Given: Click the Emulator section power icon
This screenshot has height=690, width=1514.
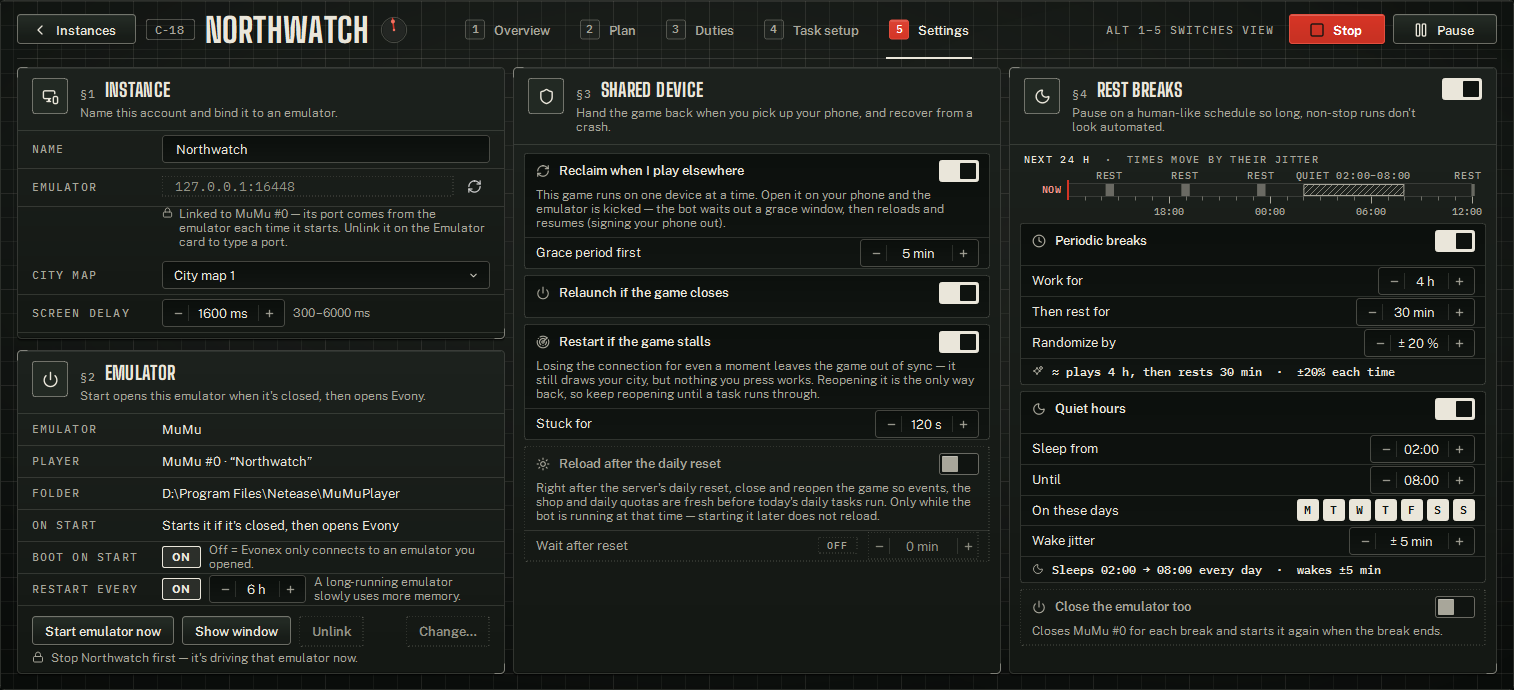Looking at the screenshot, I should point(50,380).
